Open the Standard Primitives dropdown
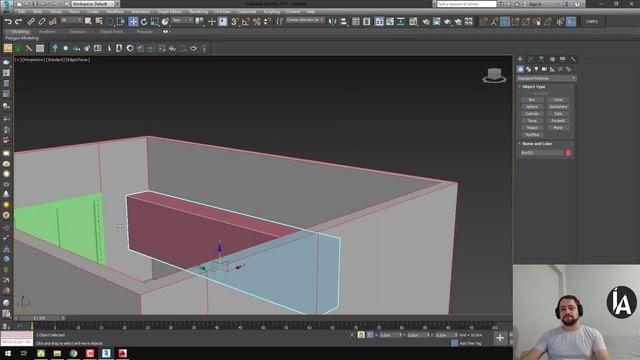This screenshot has width=640, height=360. pyautogui.click(x=546, y=78)
